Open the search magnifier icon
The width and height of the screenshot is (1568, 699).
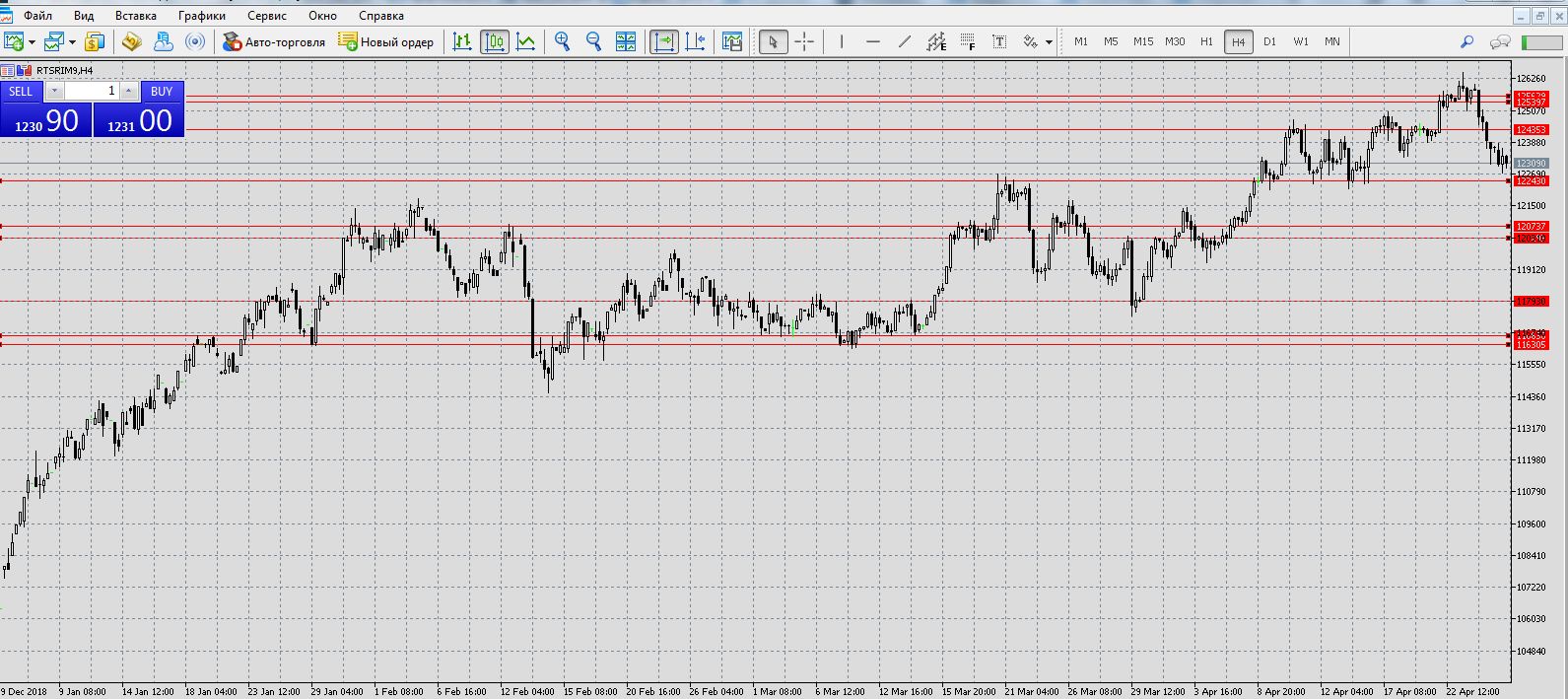pos(1466,41)
